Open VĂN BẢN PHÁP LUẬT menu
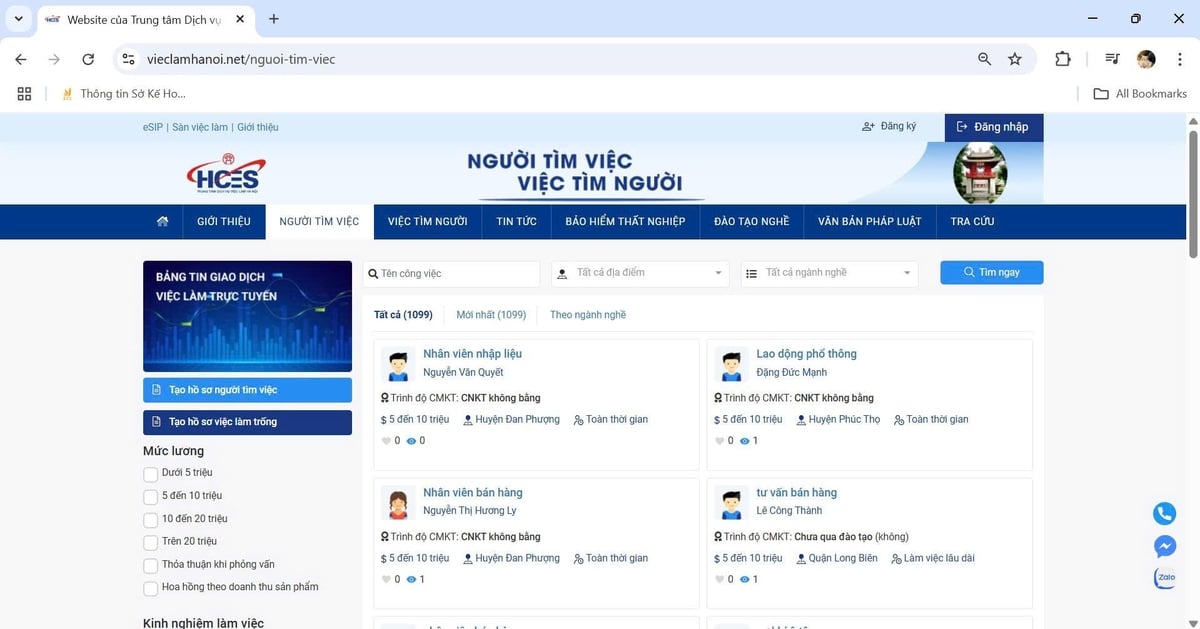1200x629 pixels. [x=870, y=221]
